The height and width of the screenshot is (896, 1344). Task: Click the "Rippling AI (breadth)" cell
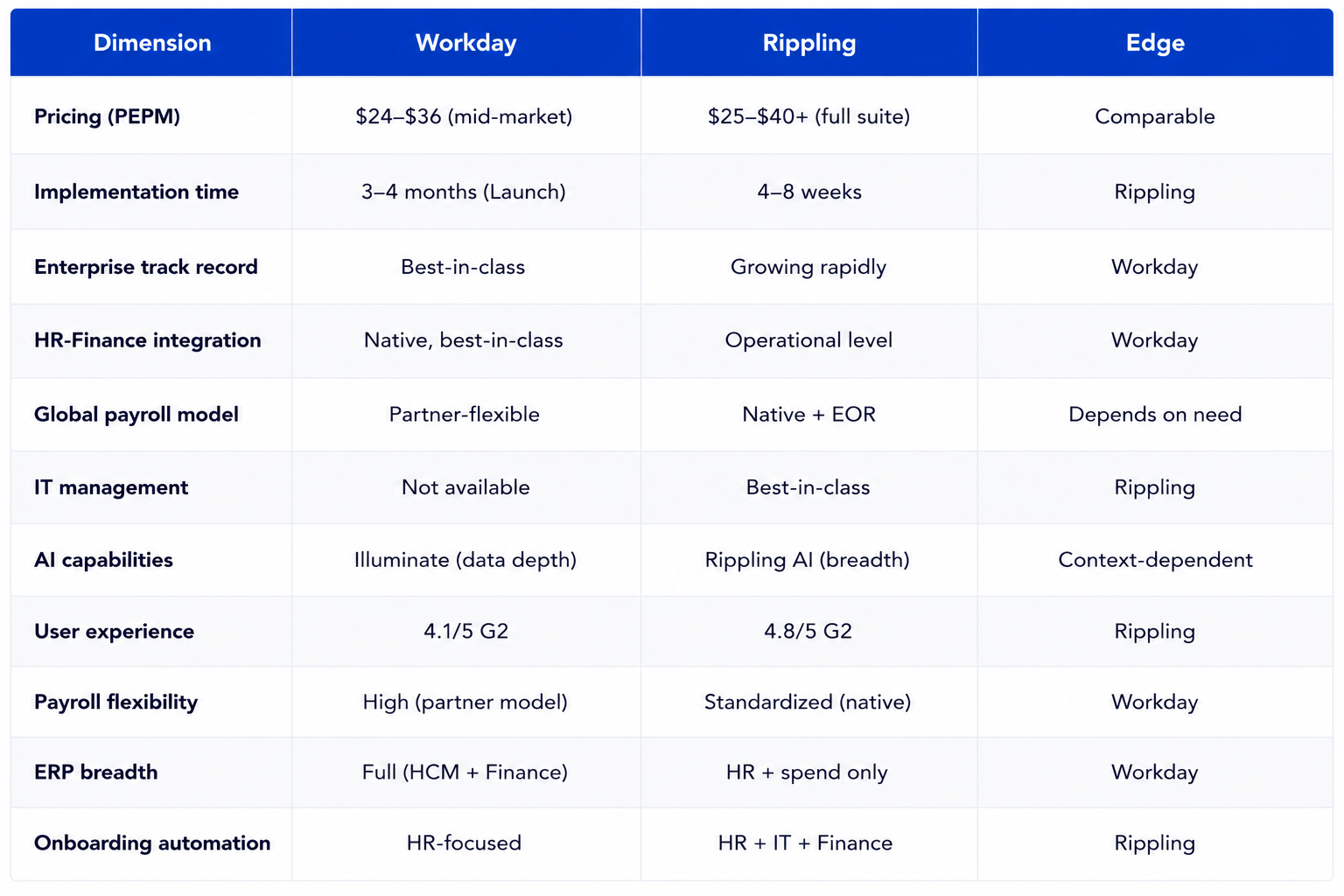coord(808,560)
